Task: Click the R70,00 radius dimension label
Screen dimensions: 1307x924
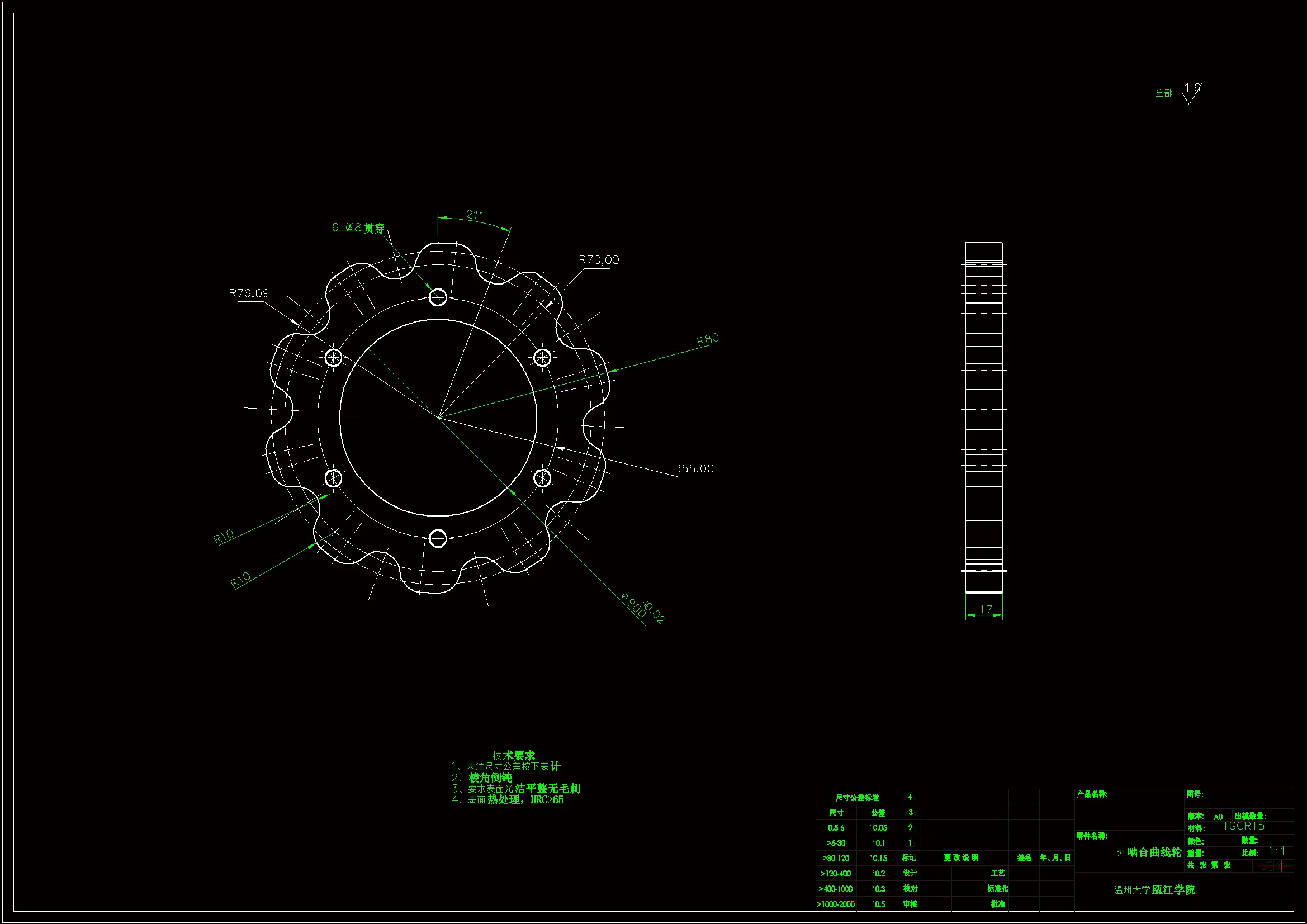Action: pos(598,260)
